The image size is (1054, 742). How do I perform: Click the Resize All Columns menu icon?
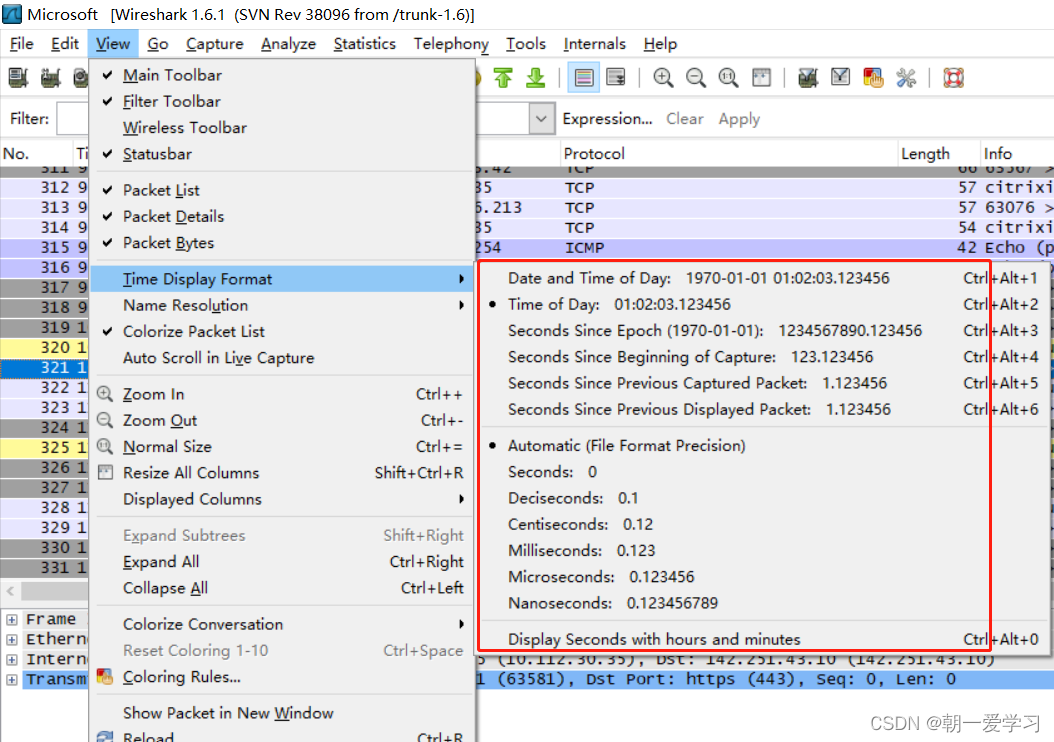105,472
